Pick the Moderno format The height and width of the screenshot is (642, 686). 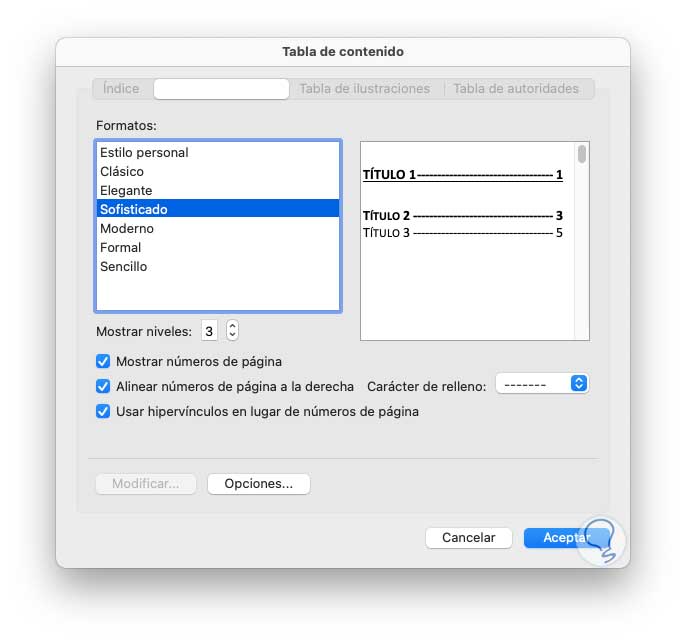coord(127,229)
